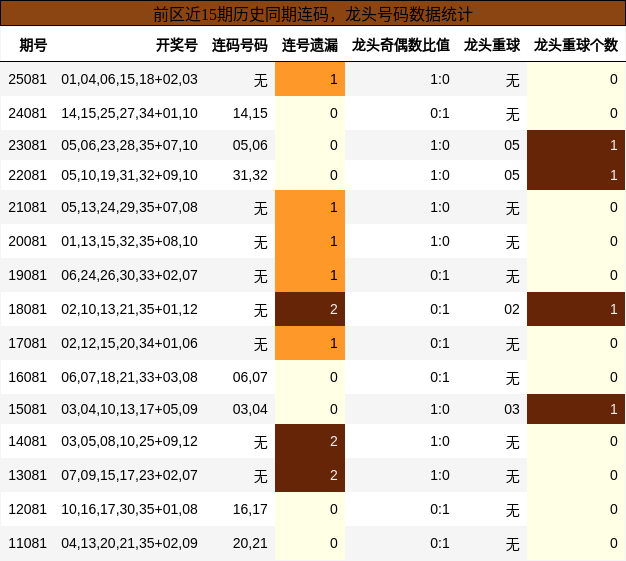Click draw numbers 04,13,20,21,35+02,09
This screenshot has height=561, width=626.
(x=129, y=543)
